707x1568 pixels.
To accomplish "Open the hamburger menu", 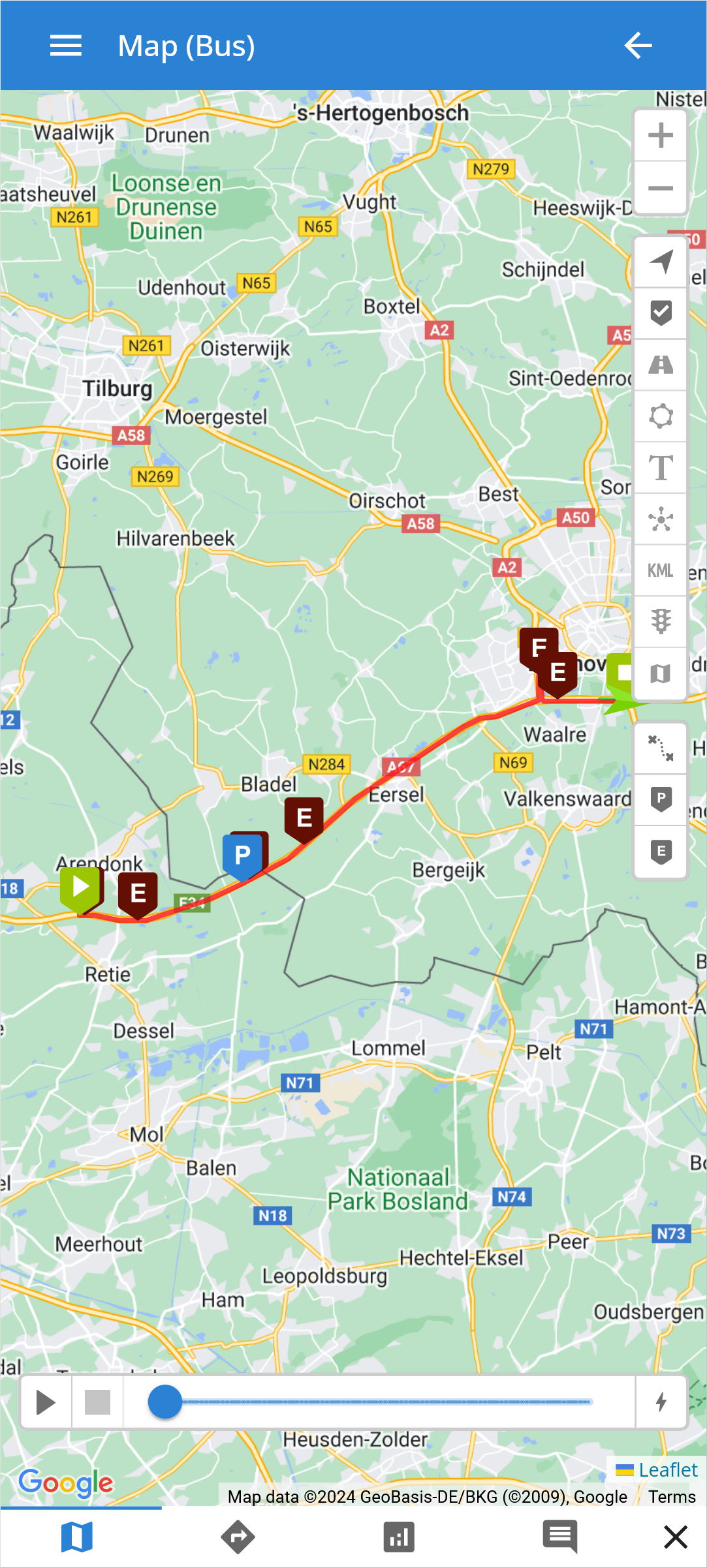I will pos(66,46).
